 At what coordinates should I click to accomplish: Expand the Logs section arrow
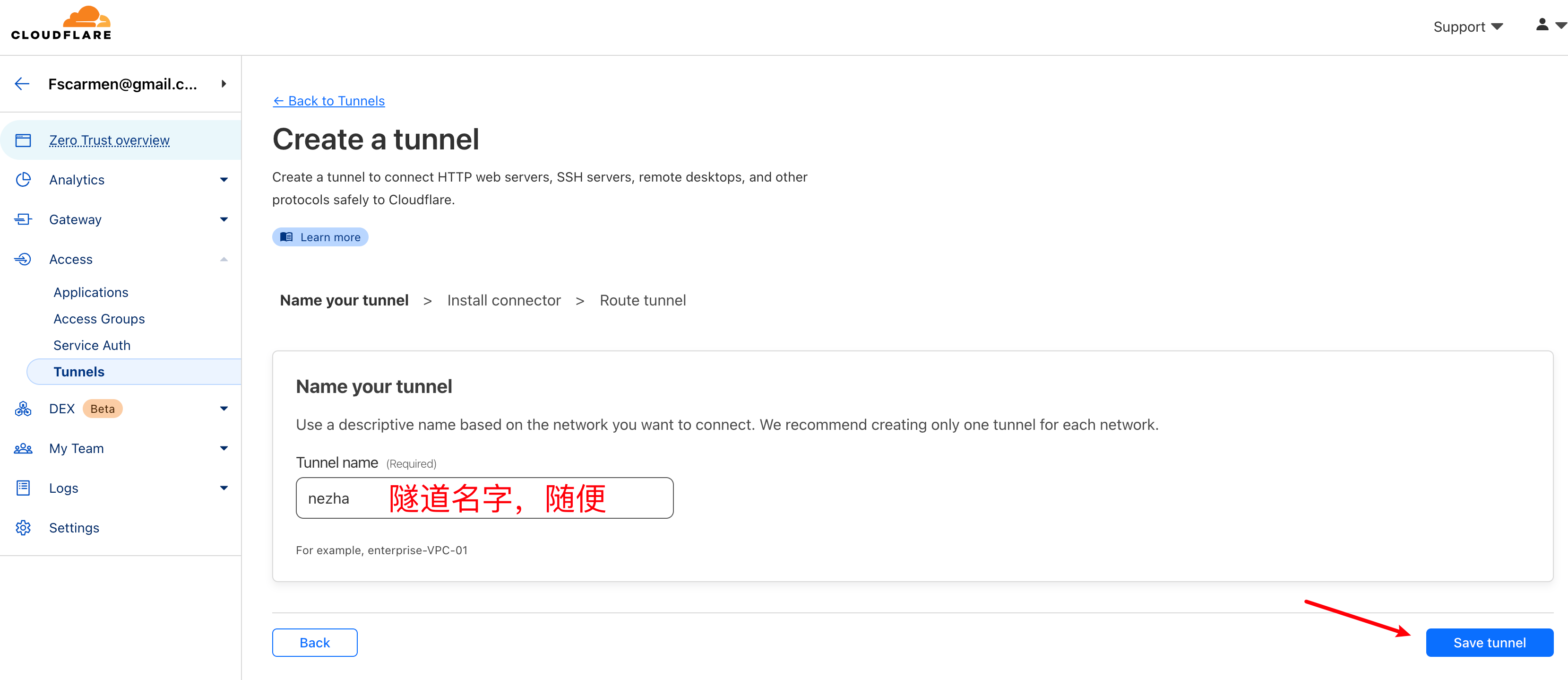(x=224, y=488)
